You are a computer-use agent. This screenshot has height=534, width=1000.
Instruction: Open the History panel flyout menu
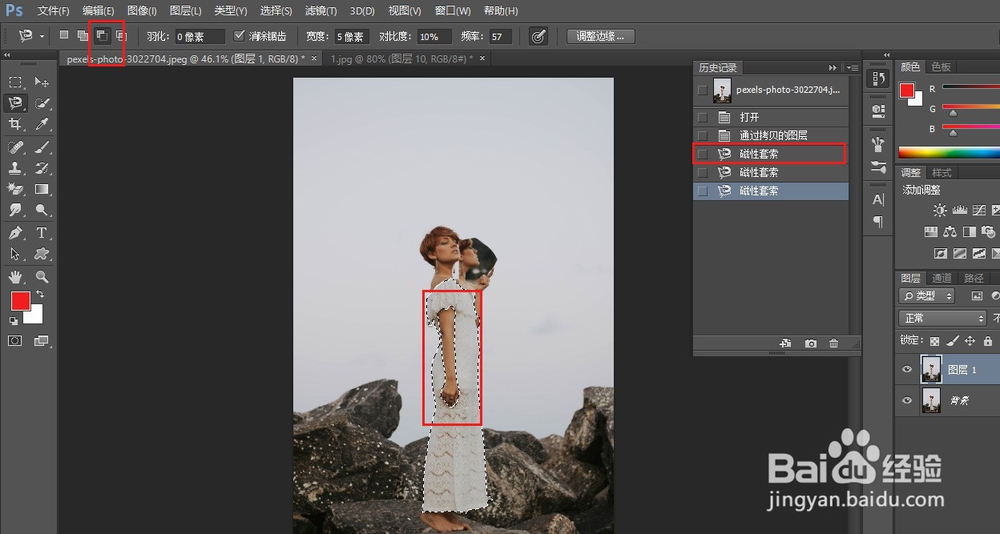point(853,68)
